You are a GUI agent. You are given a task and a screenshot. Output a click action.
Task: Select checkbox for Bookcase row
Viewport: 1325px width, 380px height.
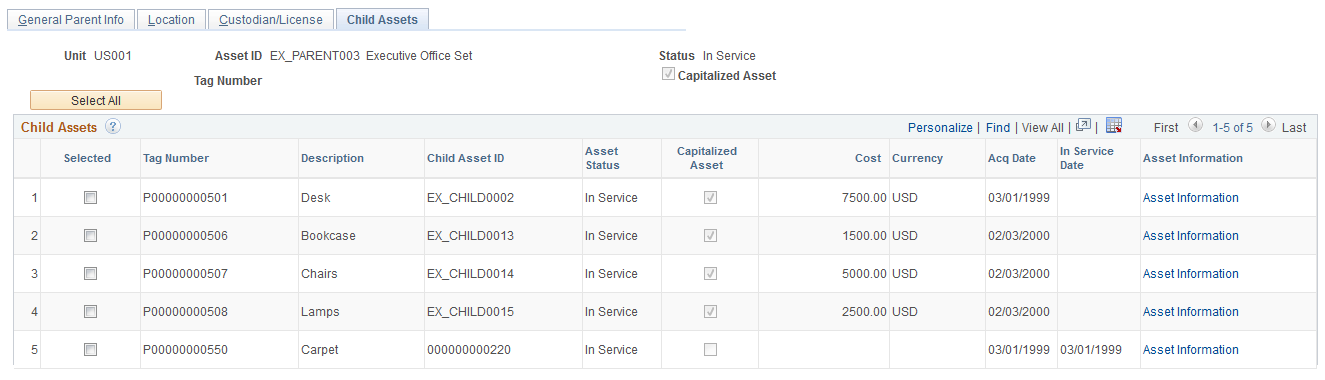[90, 236]
